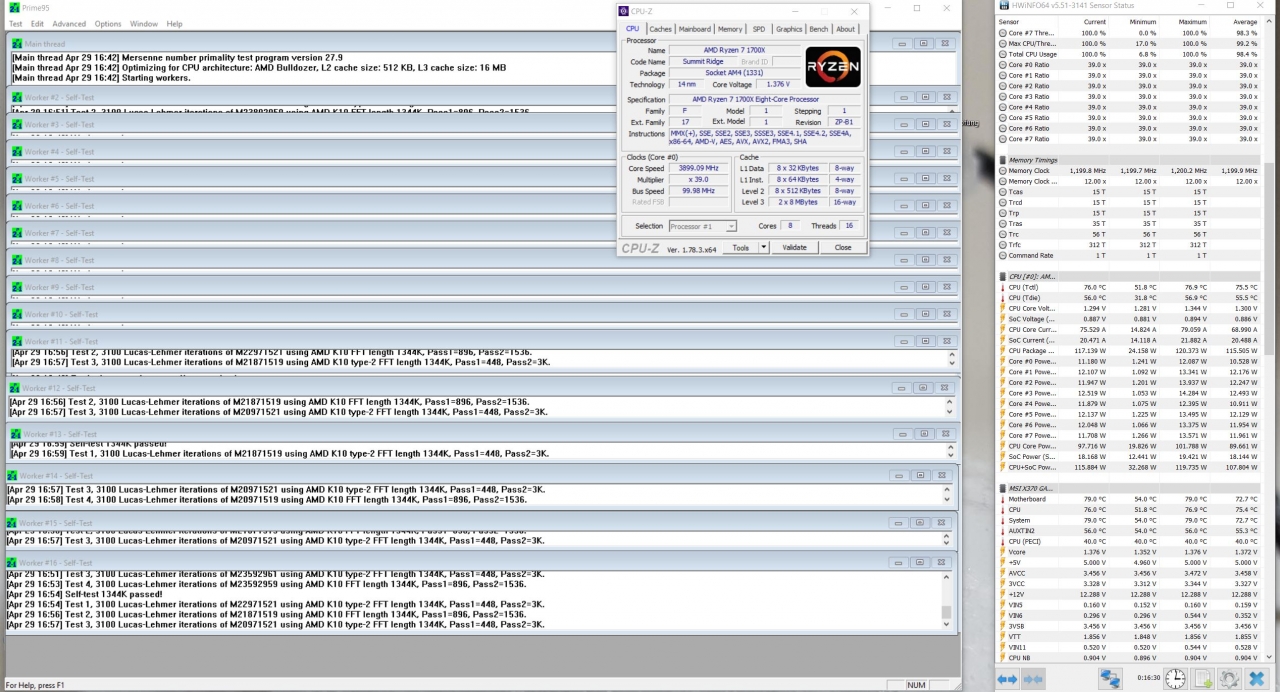Screen dimensions: 1280x692
Task: Click the Ryzen logo in CPU-Z
Action: (833, 66)
